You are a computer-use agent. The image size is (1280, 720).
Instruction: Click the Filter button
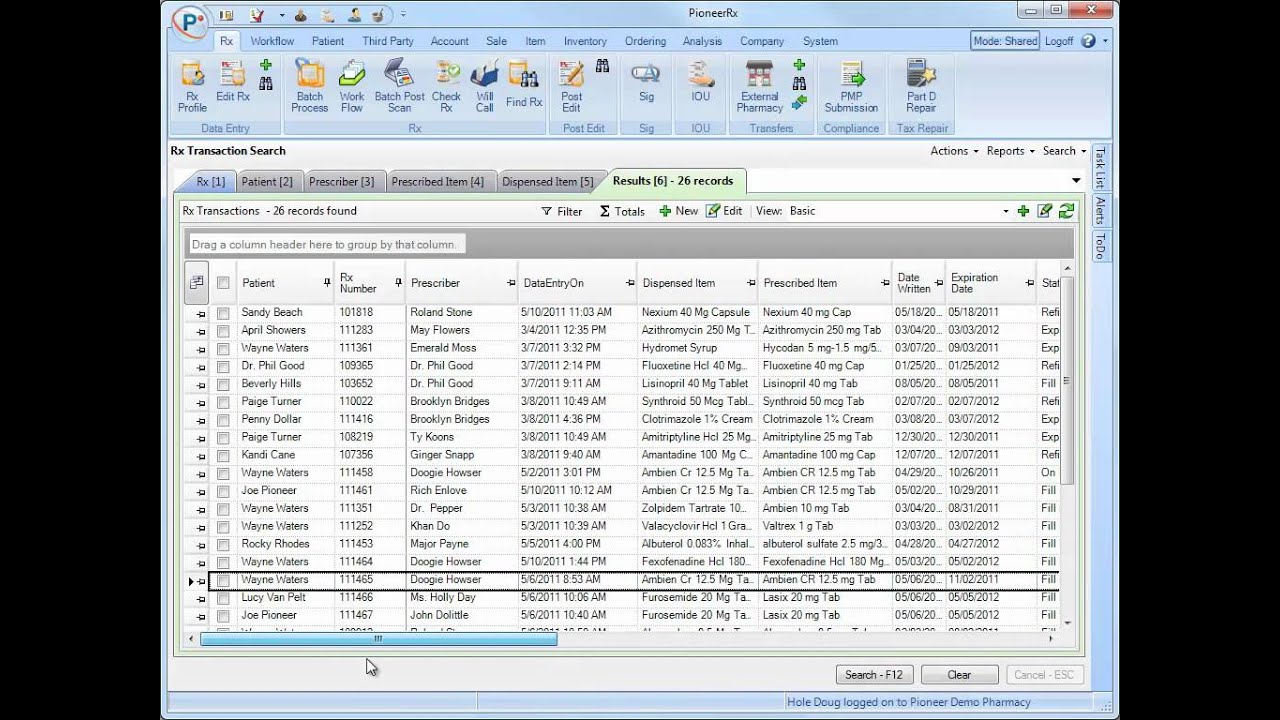(562, 211)
